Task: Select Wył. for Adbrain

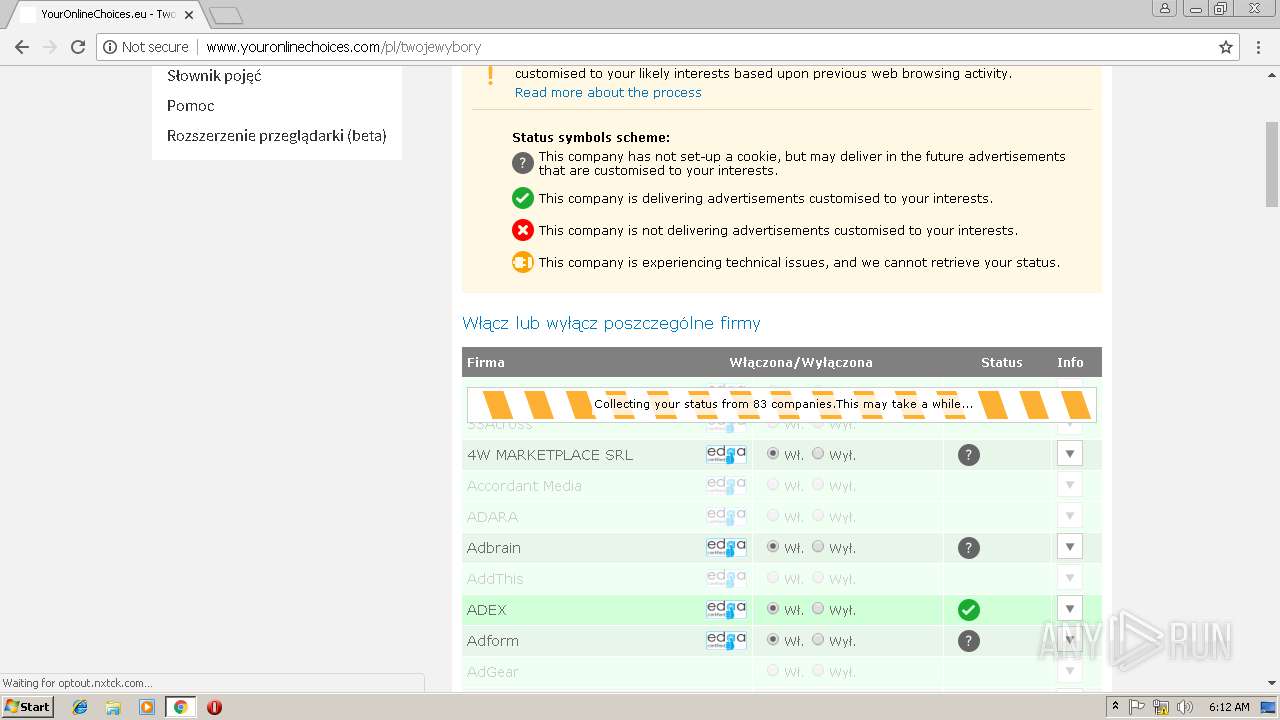Action: click(x=818, y=547)
